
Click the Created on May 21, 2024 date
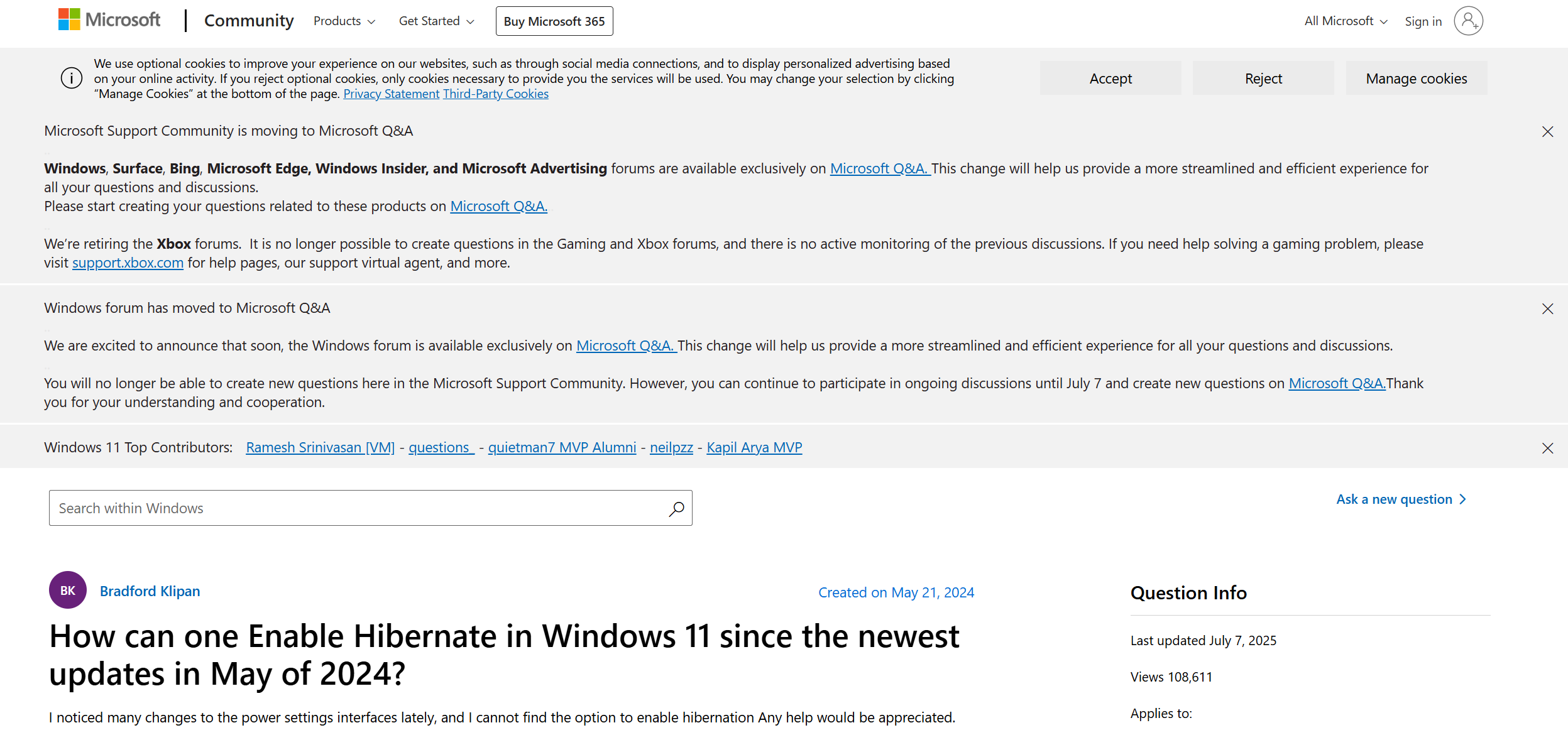point(896,592)
